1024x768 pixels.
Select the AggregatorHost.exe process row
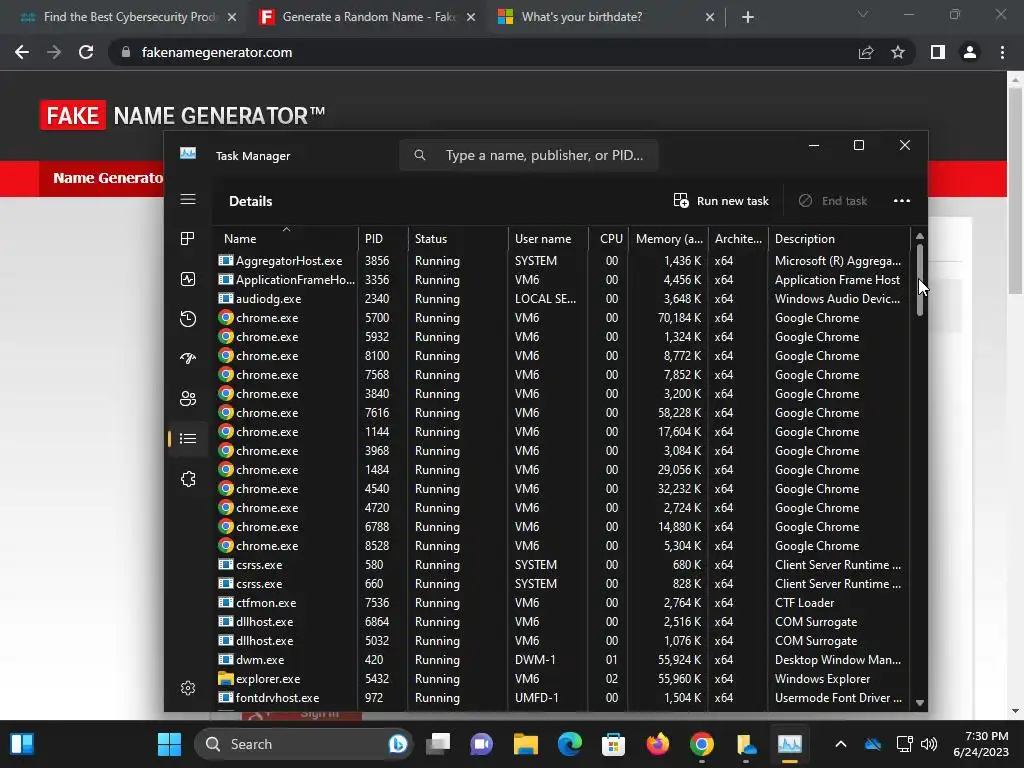coord(562,261)
